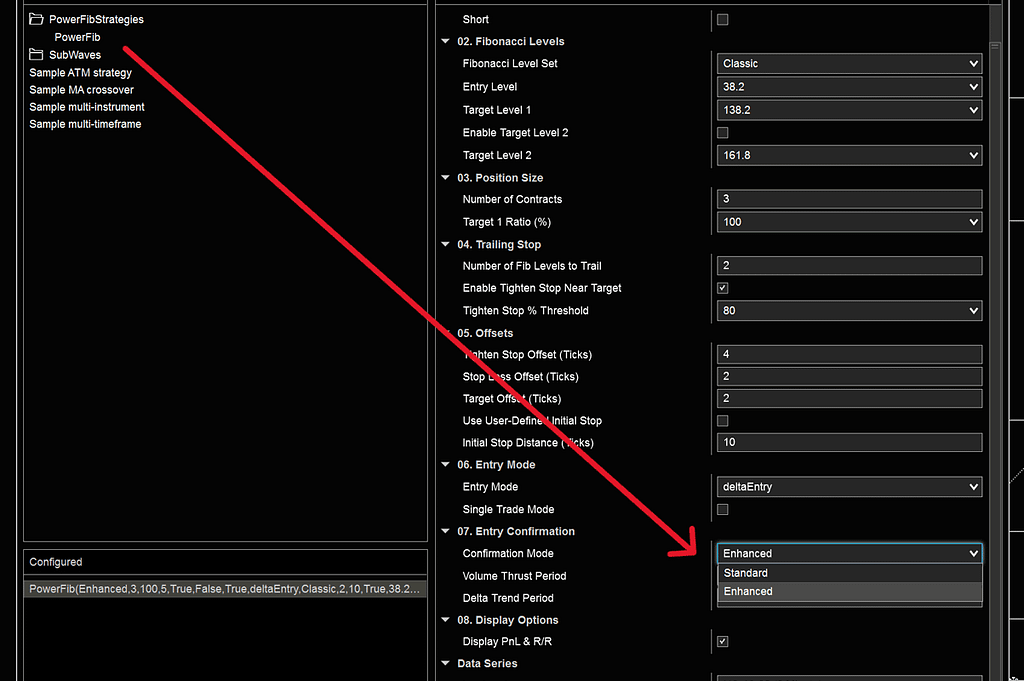
Task: Click the Number of Contracts field
Action: 848,198
